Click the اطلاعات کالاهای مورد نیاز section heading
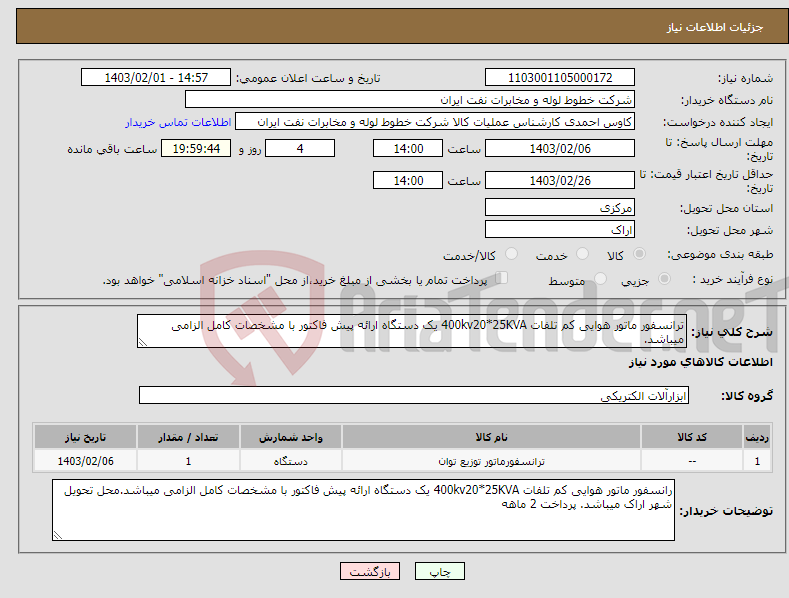 [700, 362]
